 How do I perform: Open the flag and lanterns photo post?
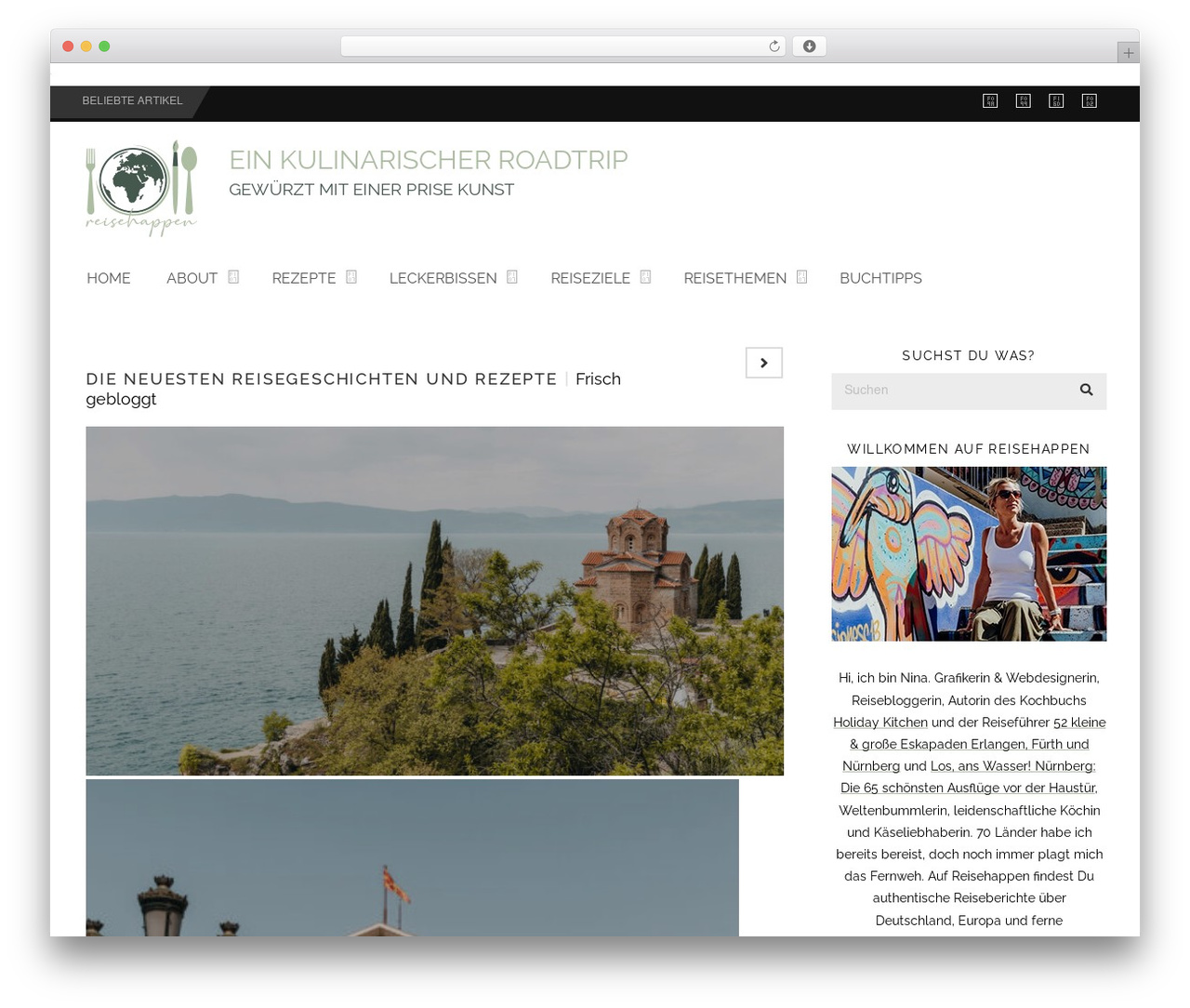412,857
